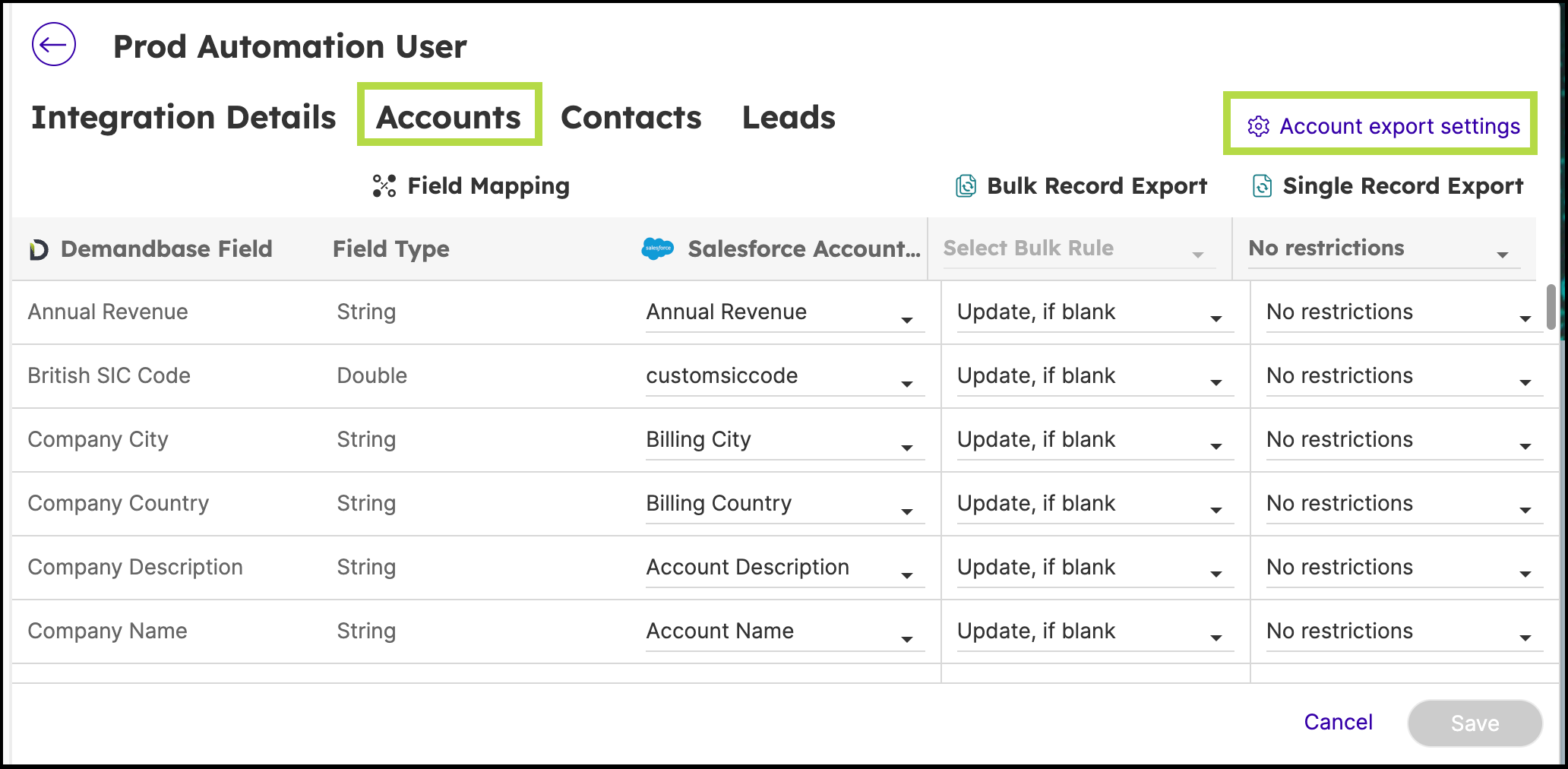This screenshot has height=769, width=1568.
Task: Click the gear icon beside Account export settings
Action: coord(1258,126)
